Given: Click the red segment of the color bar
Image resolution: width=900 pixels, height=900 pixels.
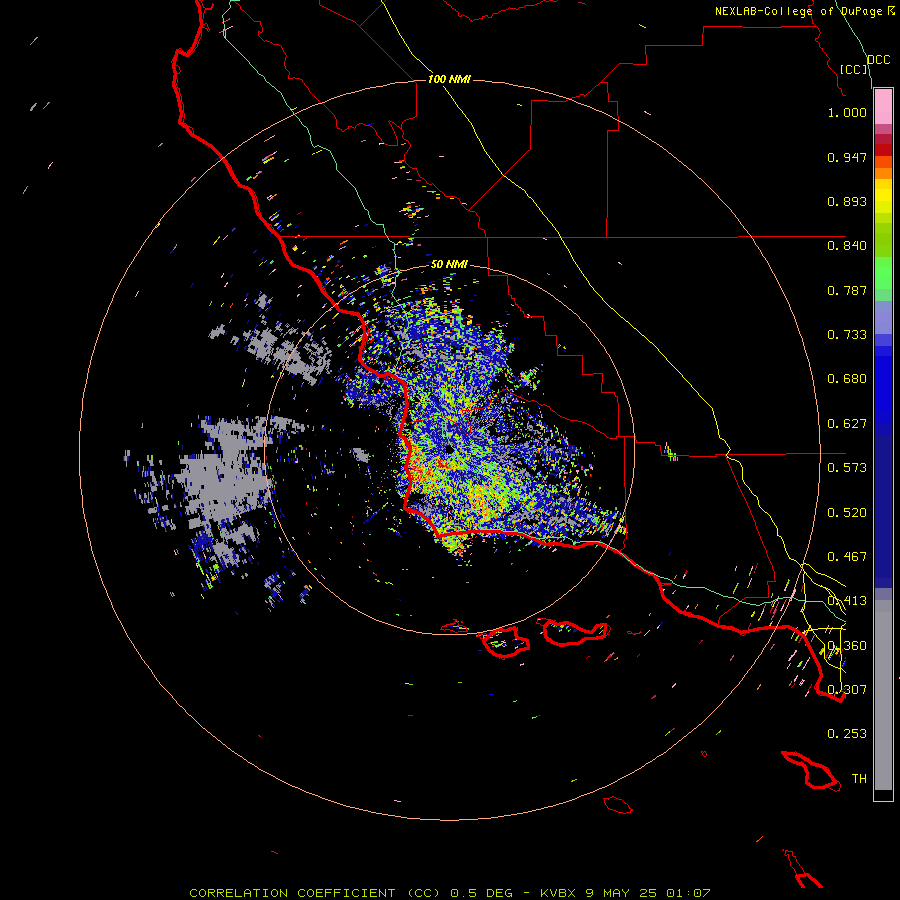Looking at the screenshot, I should [883, 150].
